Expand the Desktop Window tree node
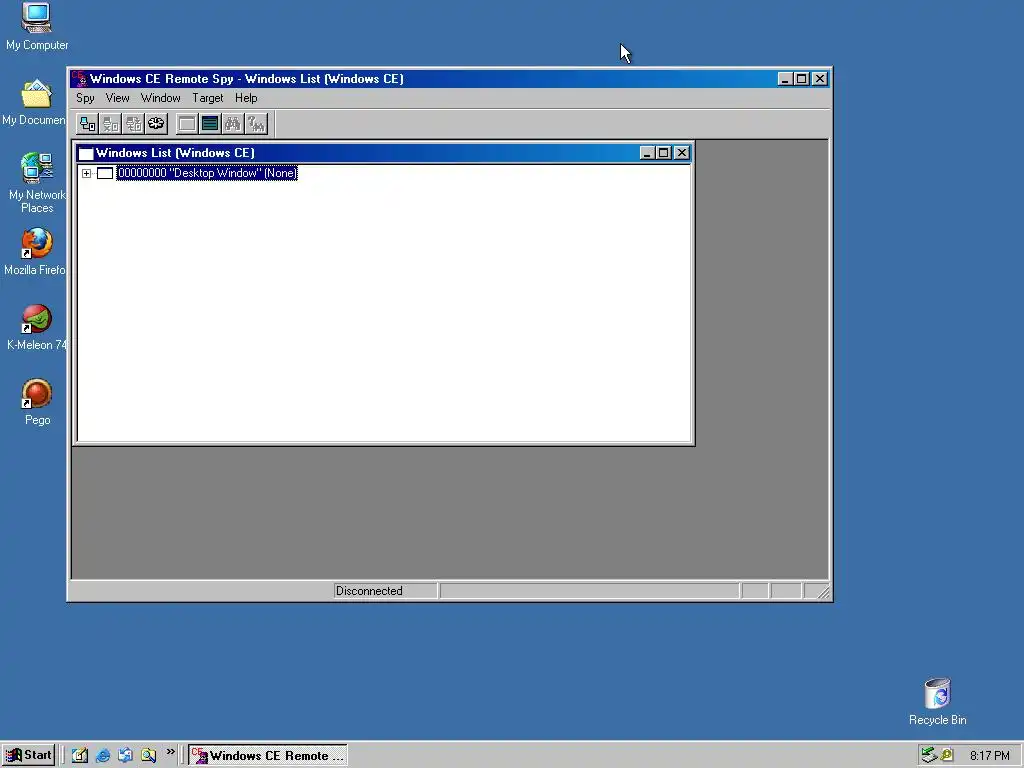The width and height of the screenshot is (1024, 768). pos(86,173)
